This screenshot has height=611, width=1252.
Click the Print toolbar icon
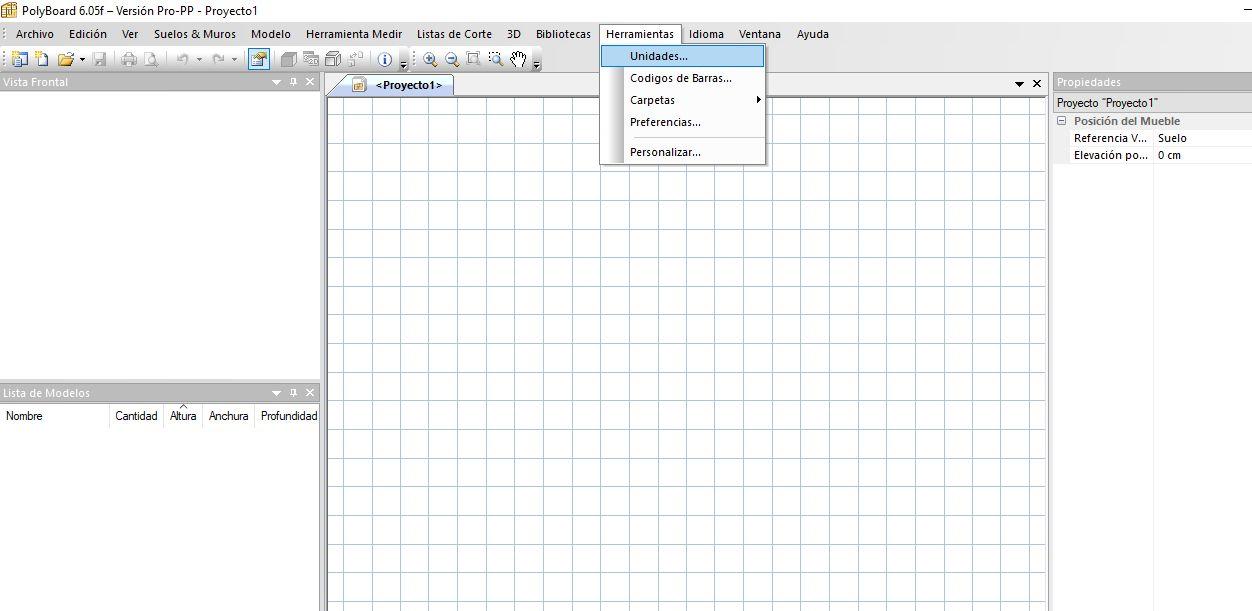point(129,59)
